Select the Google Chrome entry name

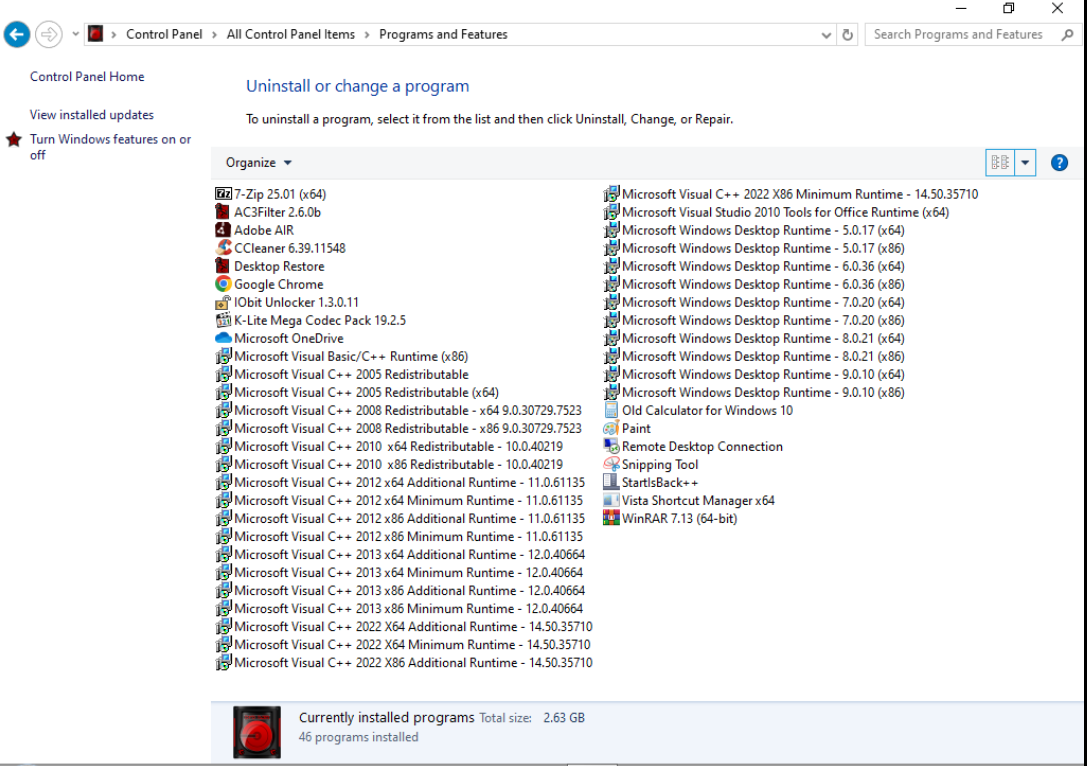point(279,284)
